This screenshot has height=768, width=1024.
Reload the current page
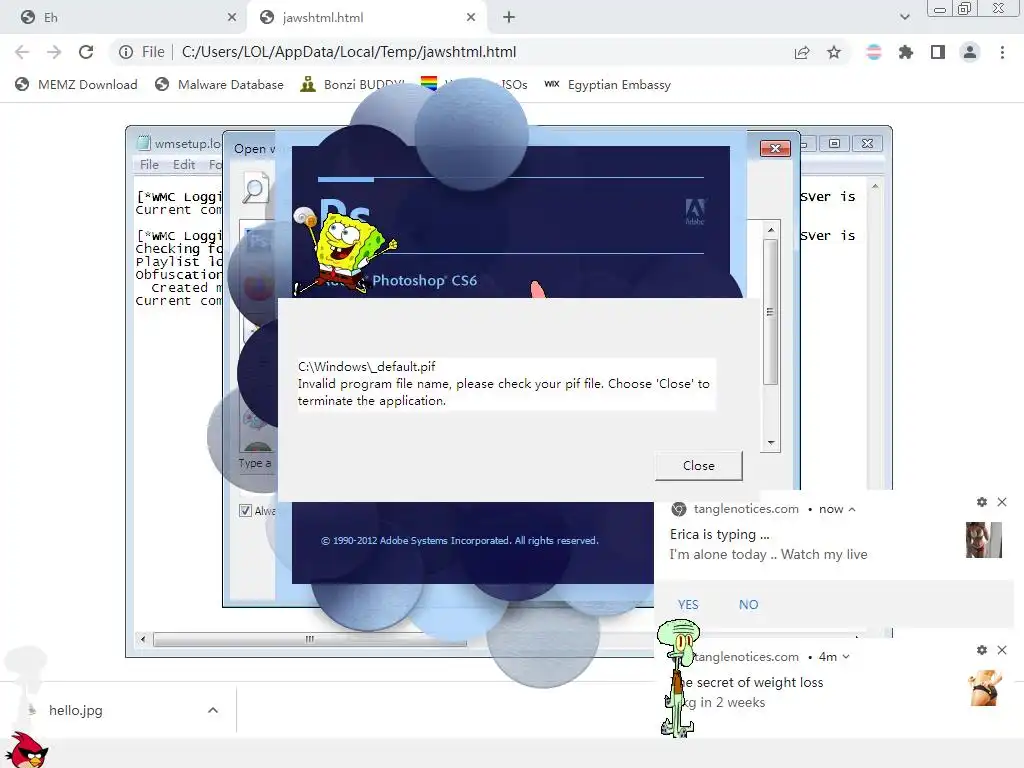tap(86, 52)
